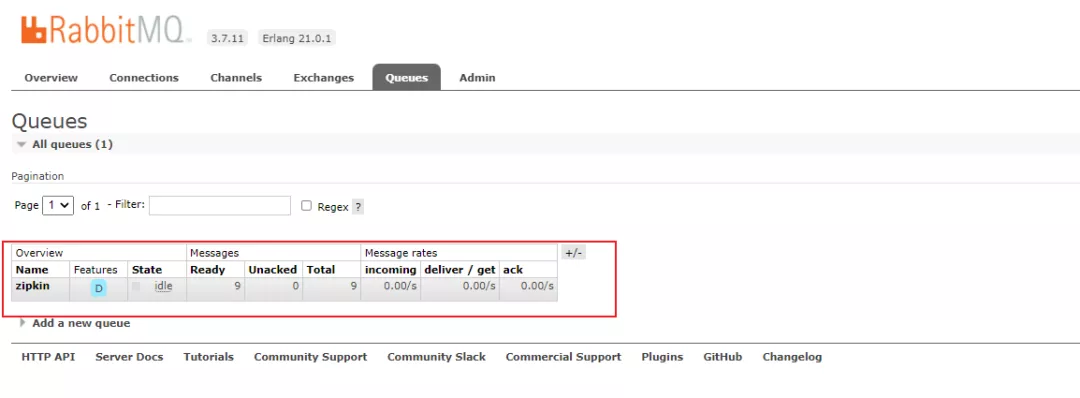Open the Page number dropdown
1080x398 pixels.
coord(58,205)
